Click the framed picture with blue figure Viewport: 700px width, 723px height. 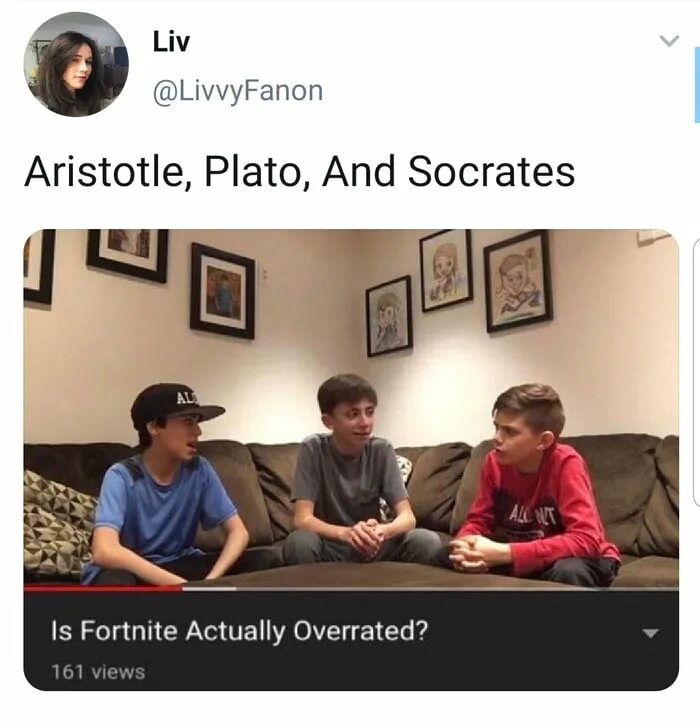point(223,291)
